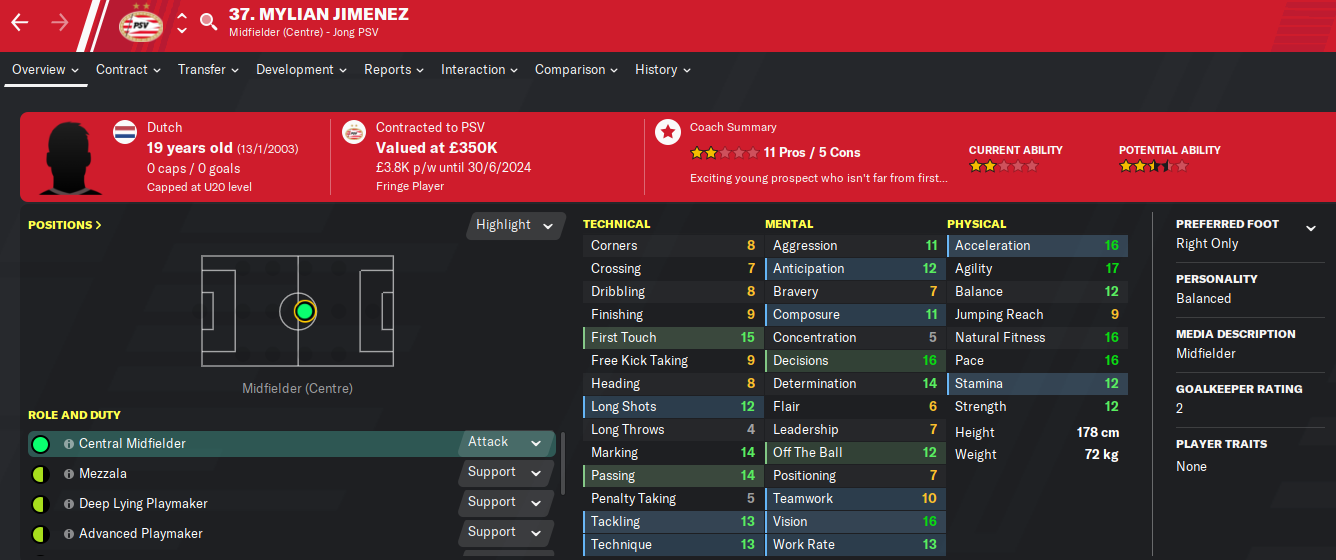This screenshot has height=560, width=1336.
Task: Open the Development menu
Action: point(301,70)
